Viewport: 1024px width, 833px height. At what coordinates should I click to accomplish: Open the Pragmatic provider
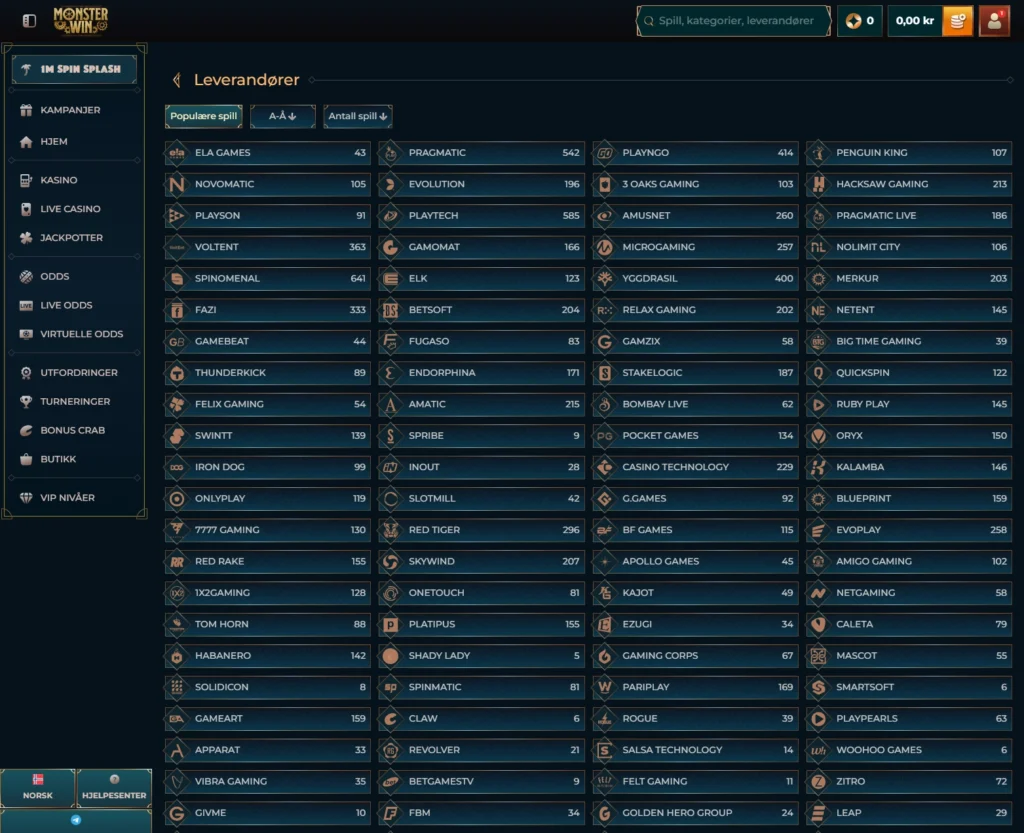coord(481,153)
